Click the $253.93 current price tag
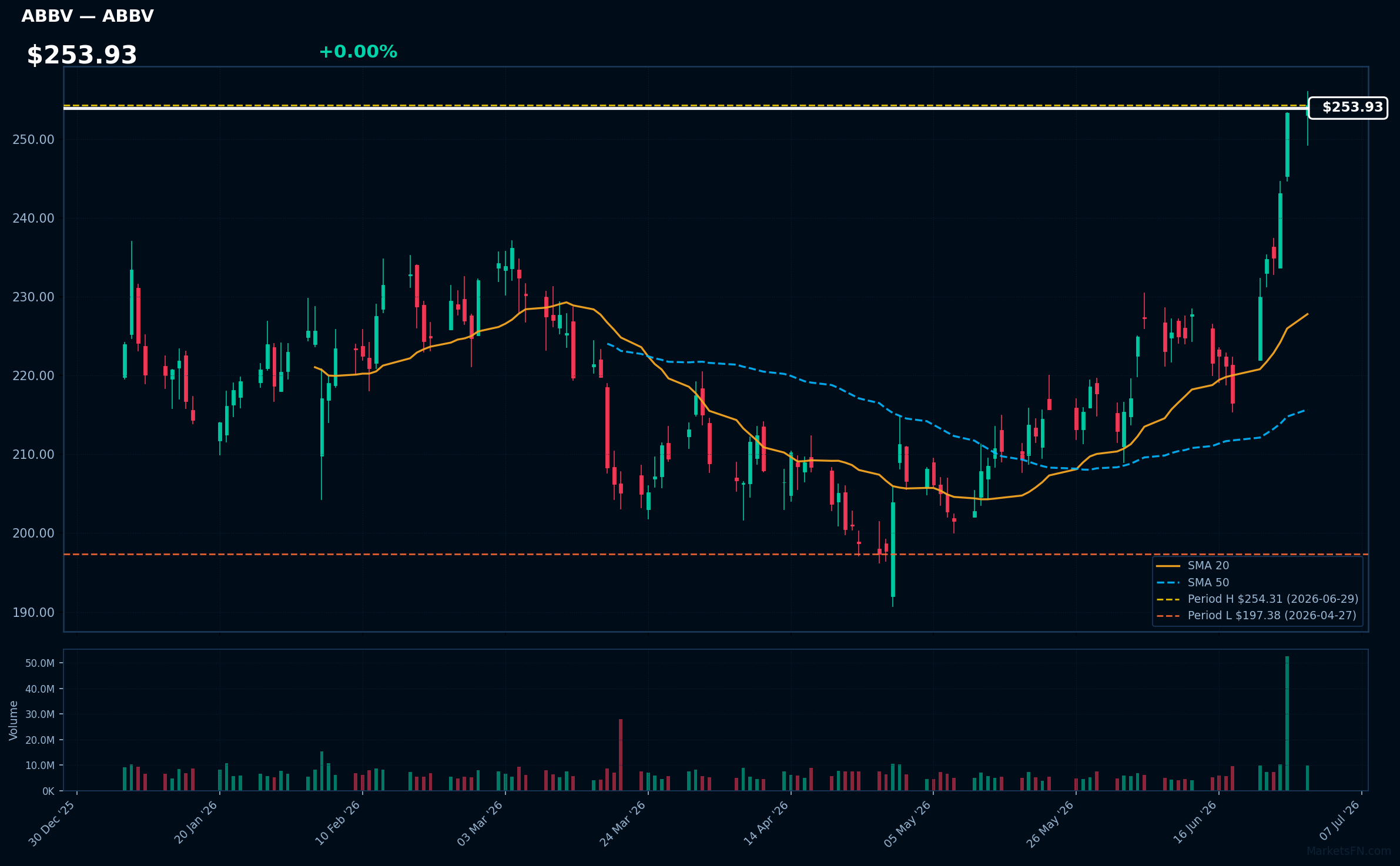The width and height of the screenshot is (1400, 866). 1348,108
